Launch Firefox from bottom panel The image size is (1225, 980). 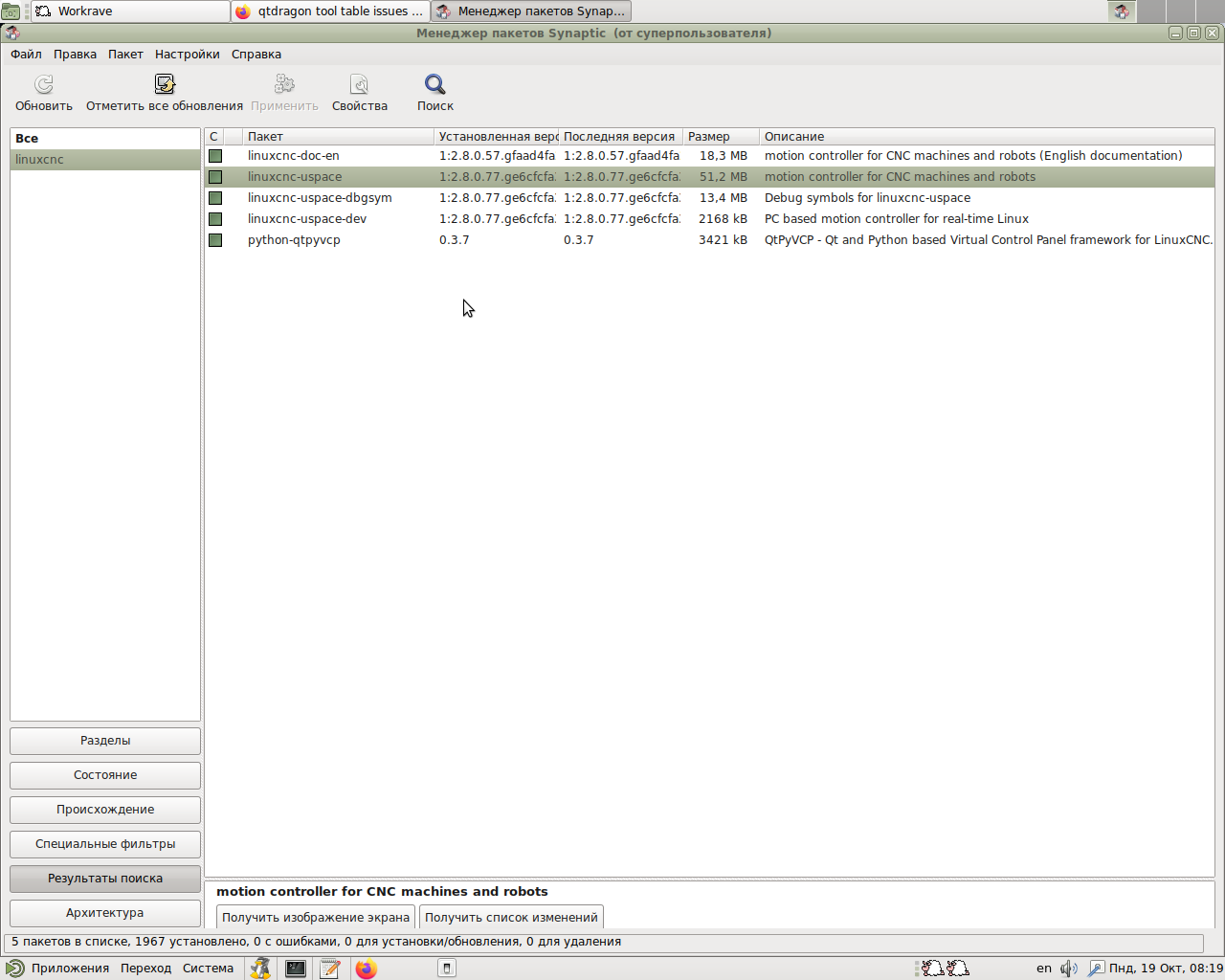pos(366,969)
